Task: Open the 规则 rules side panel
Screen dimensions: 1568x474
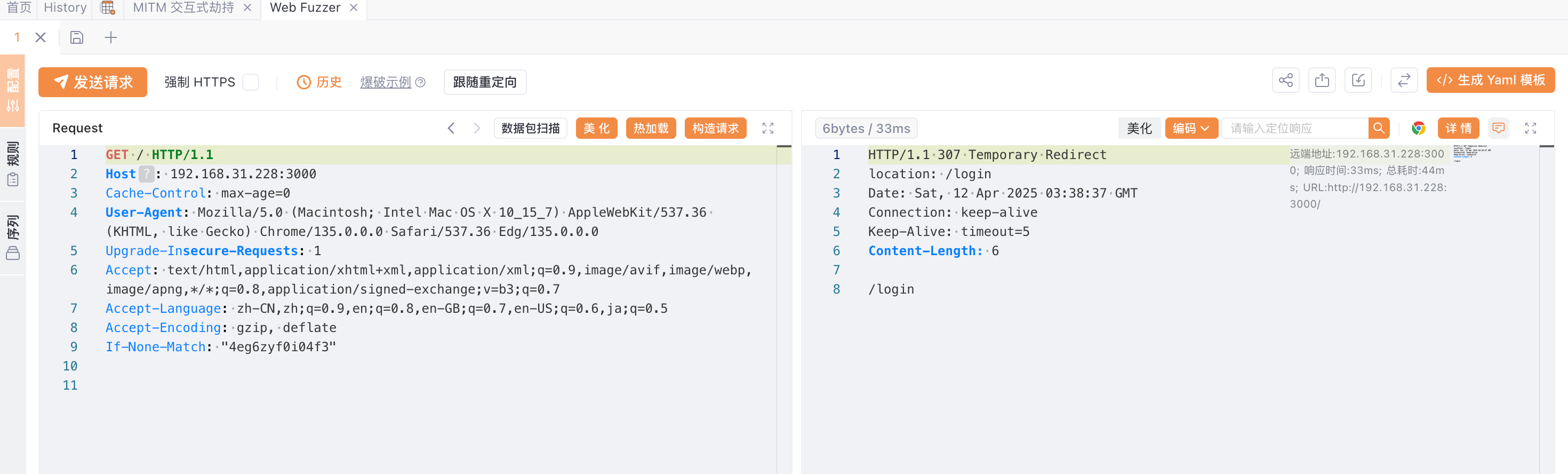Action: click(x=13, y=163)
